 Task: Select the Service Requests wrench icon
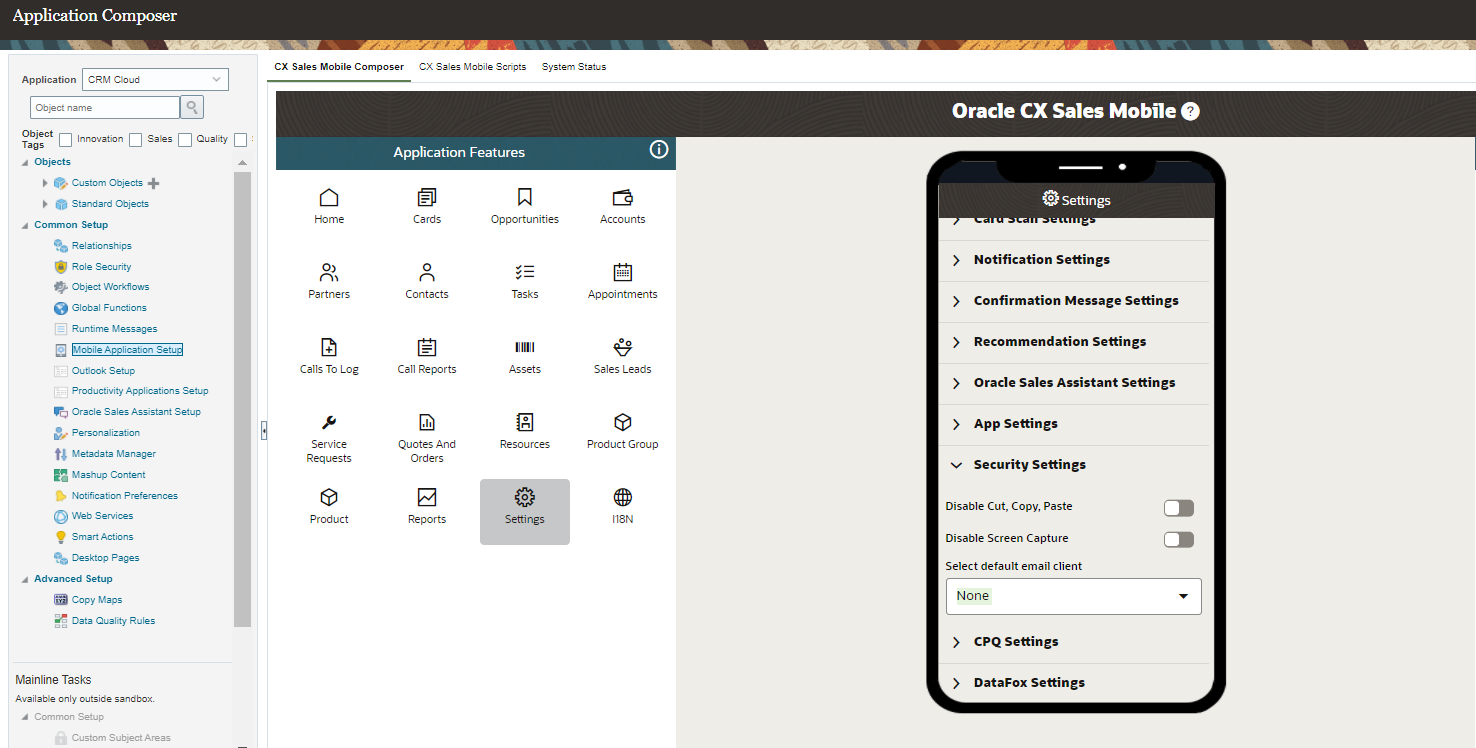(x=329, y=423)
